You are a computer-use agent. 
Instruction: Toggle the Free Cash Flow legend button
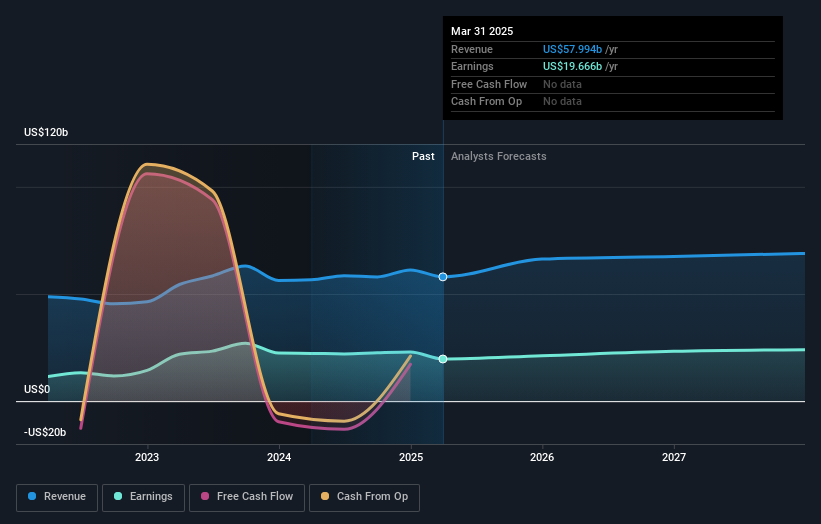(x=247, y=497)
